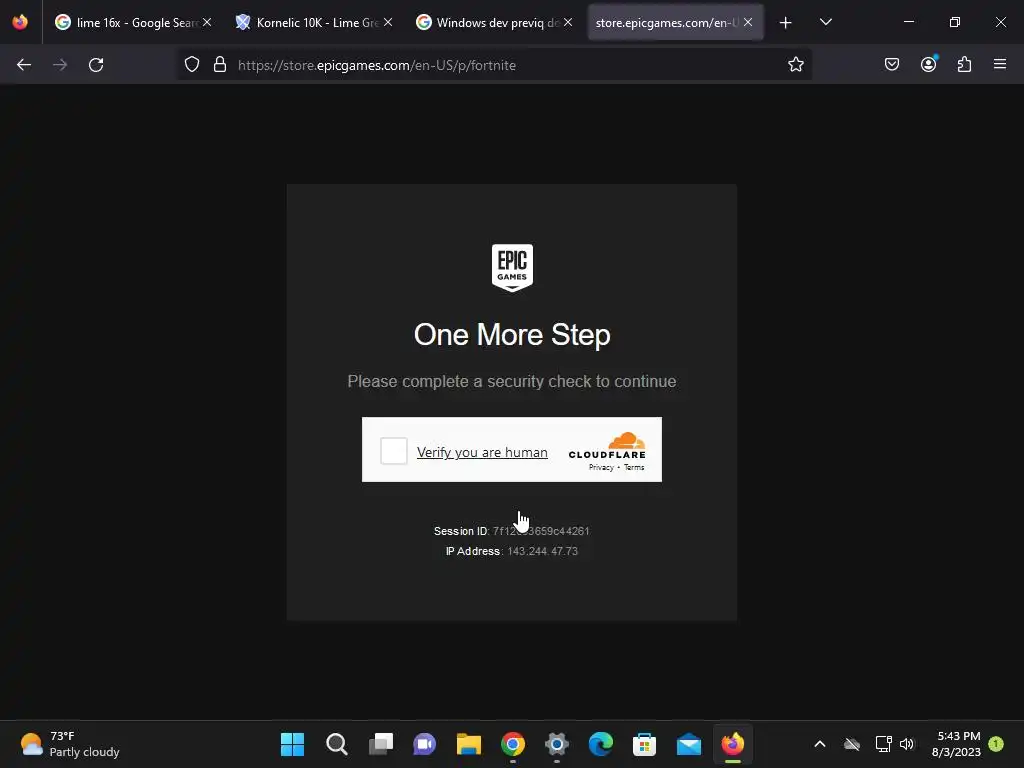View site security padlock information
This screenshot has height=768, width=1024.
click(x=220, y=65)
